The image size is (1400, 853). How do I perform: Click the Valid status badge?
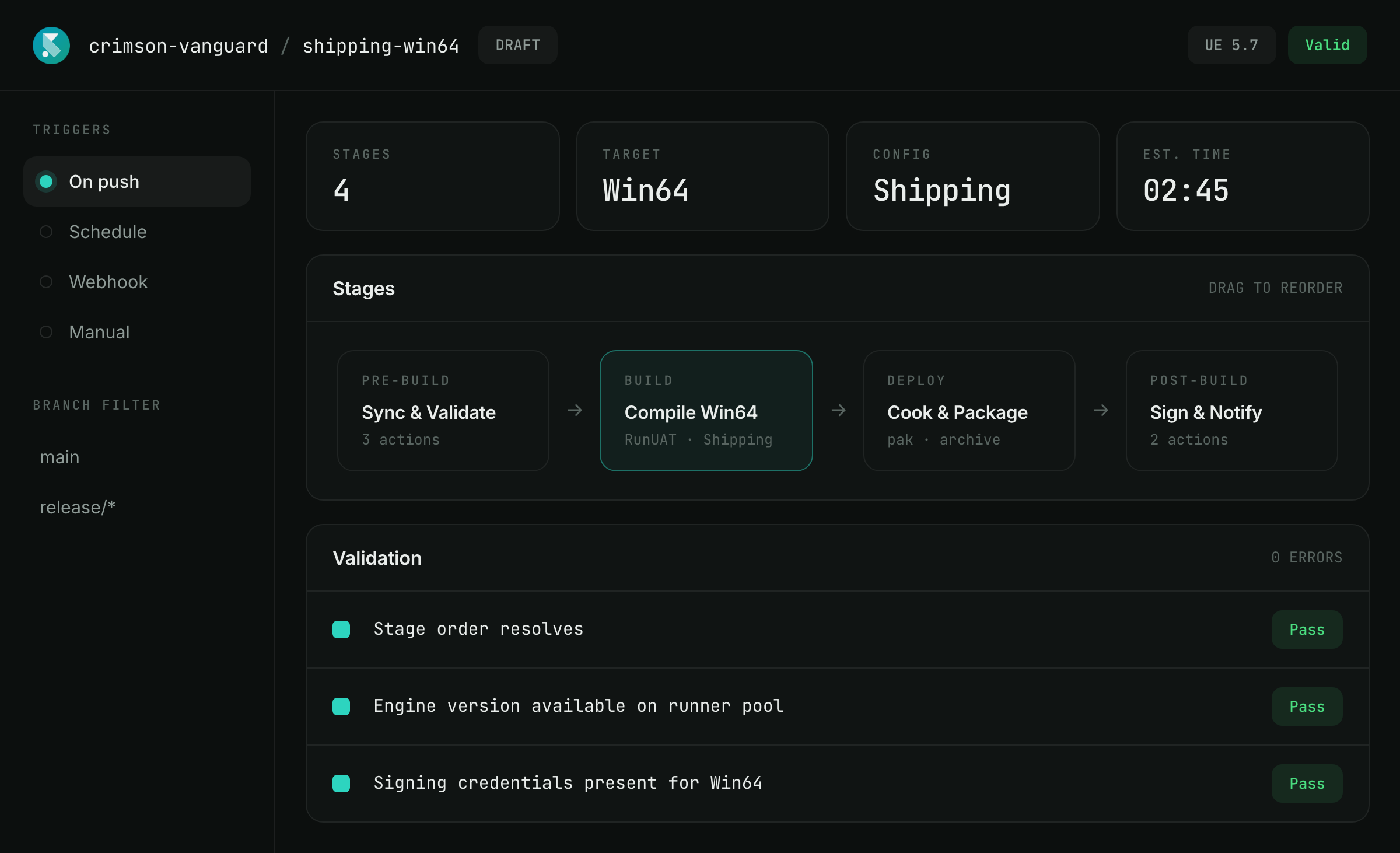1327,45
